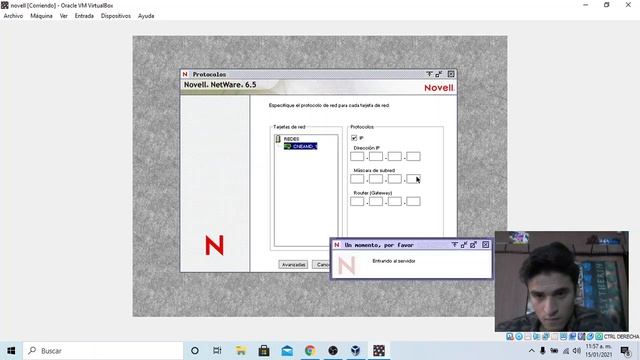Open Microsoft Store from the taskbar

point(264,351)
